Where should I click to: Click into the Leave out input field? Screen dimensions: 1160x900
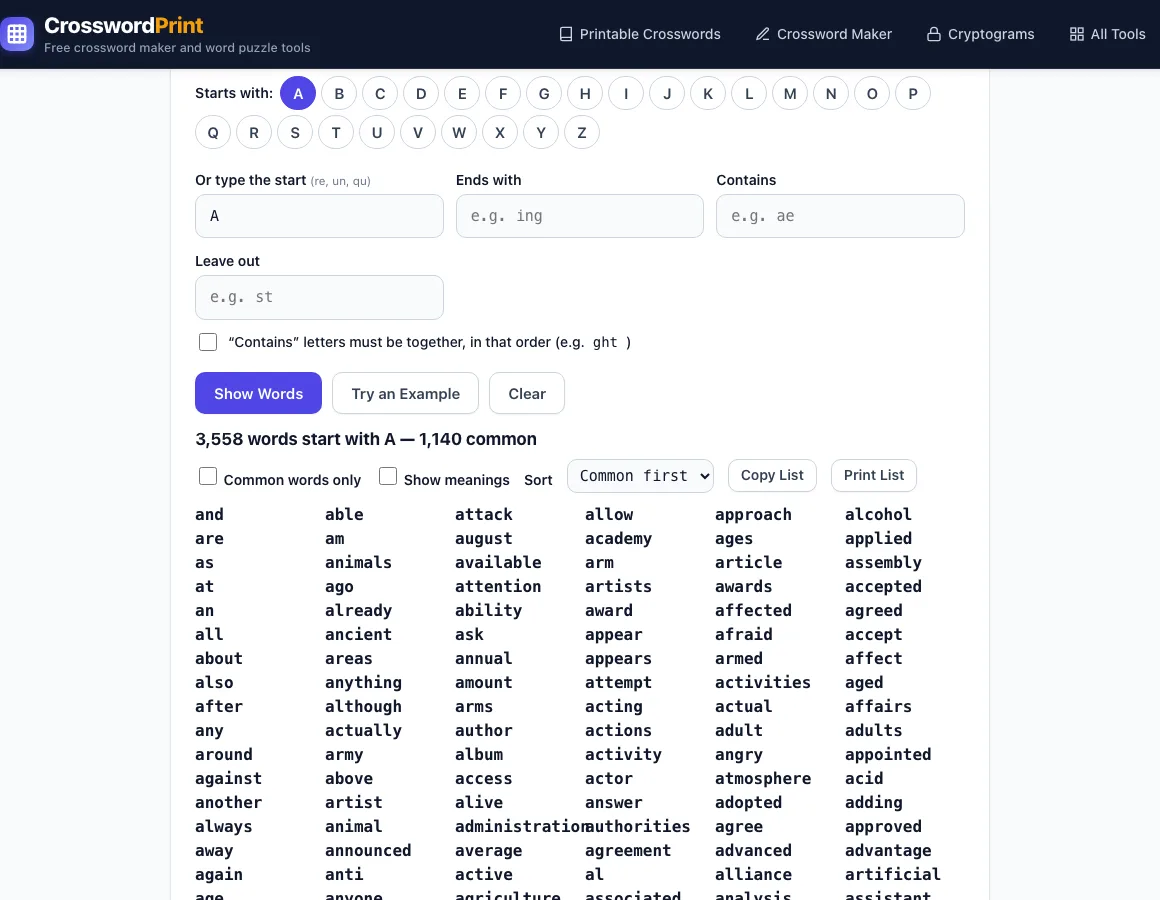click(x=320, y=297)
